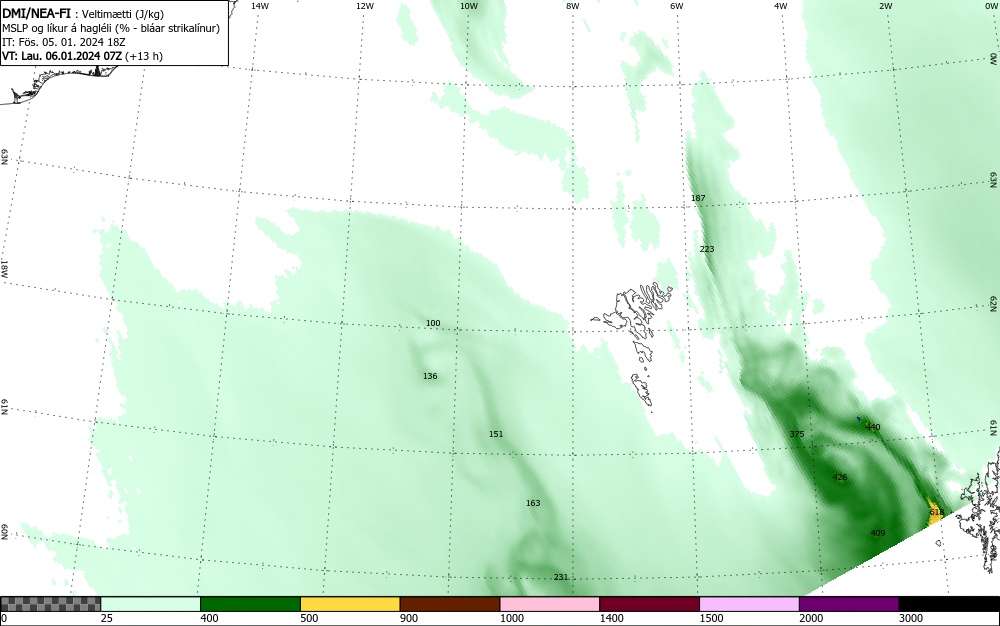Click the black 3000+ legend swatch
The image size is (1000, 626).
pos(949,604)
